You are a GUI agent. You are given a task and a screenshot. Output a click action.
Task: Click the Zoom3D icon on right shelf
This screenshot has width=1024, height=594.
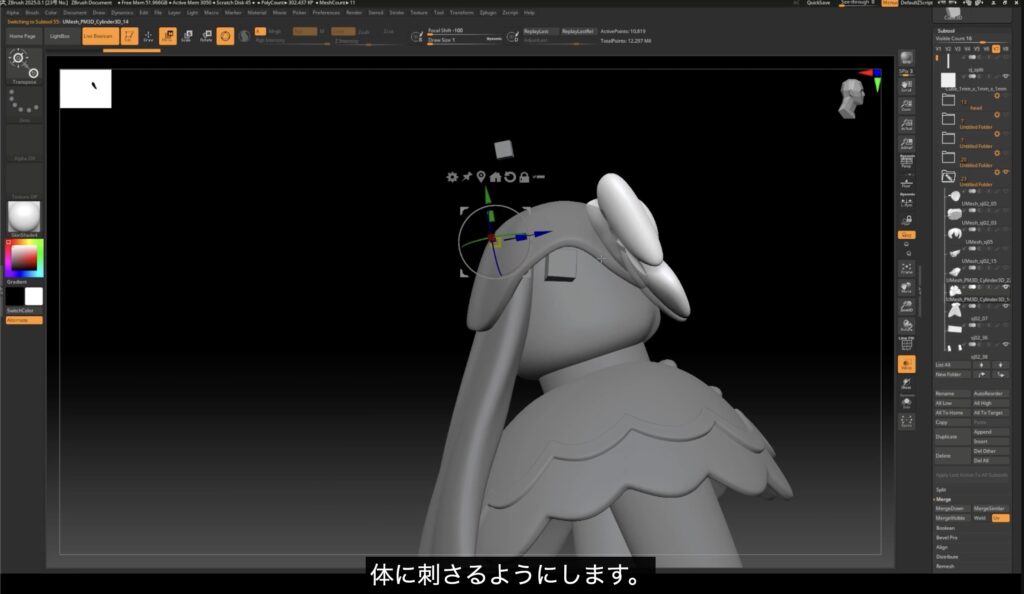point(906,306)
